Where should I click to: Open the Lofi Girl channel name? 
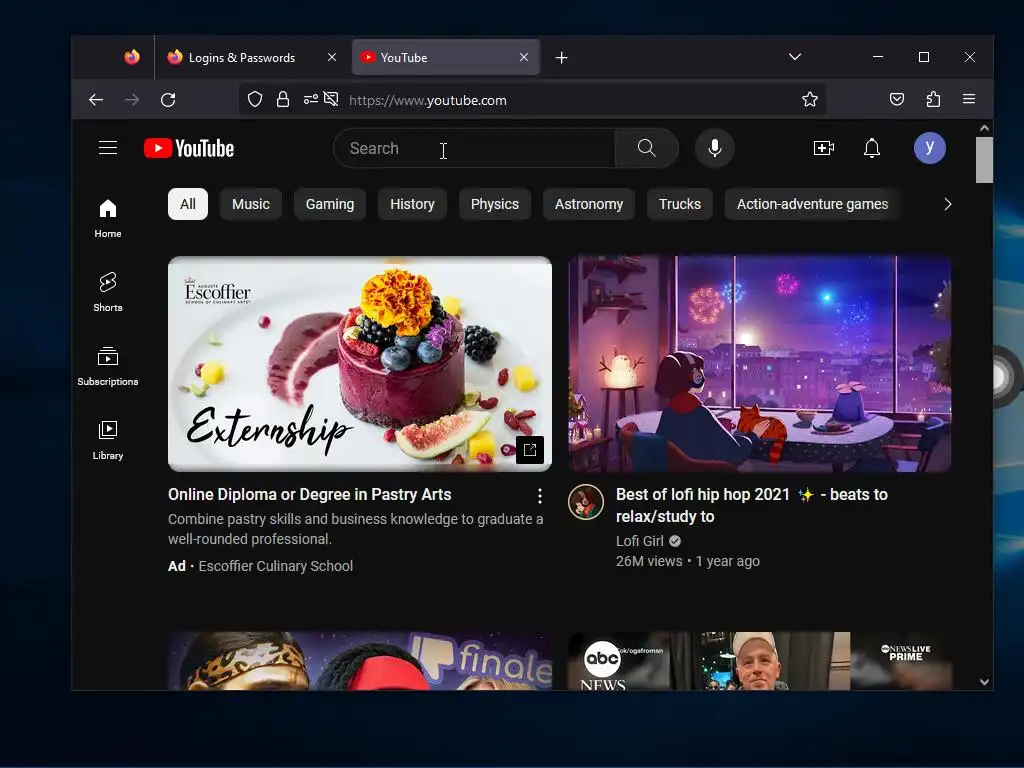click(x=640, y=541)
